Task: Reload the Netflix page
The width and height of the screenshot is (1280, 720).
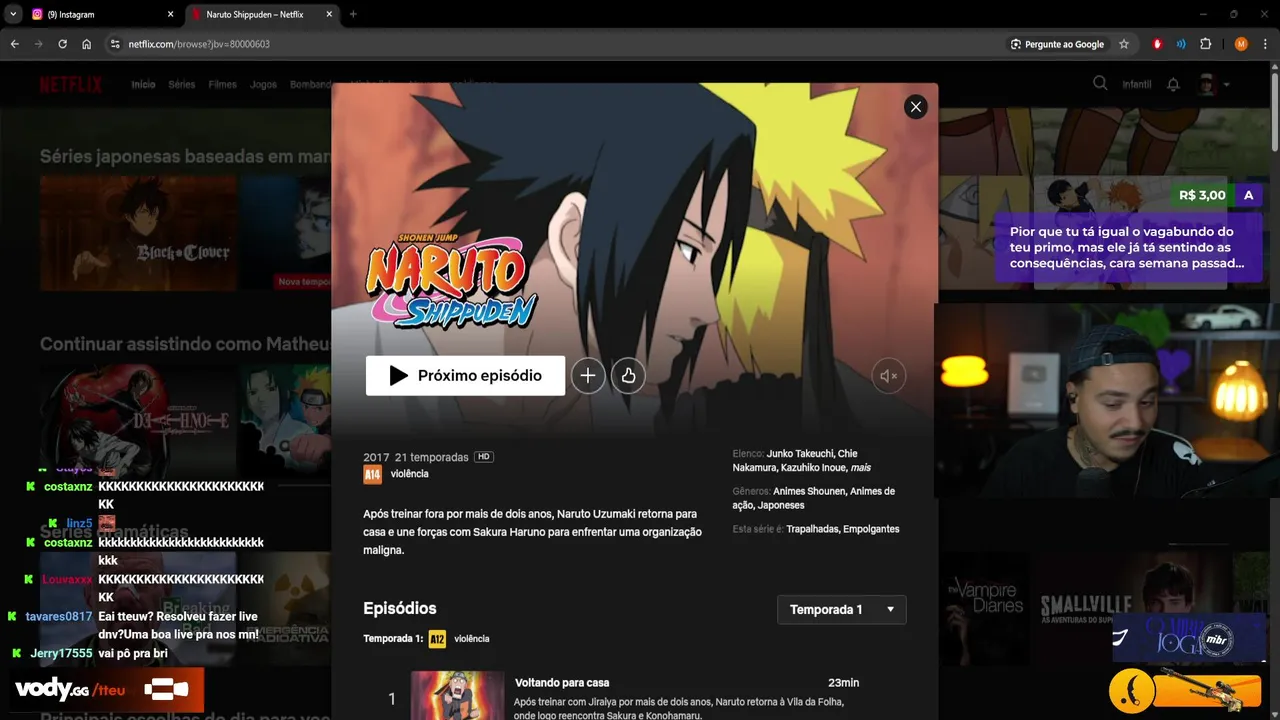Action: click(x=63, y=44)
